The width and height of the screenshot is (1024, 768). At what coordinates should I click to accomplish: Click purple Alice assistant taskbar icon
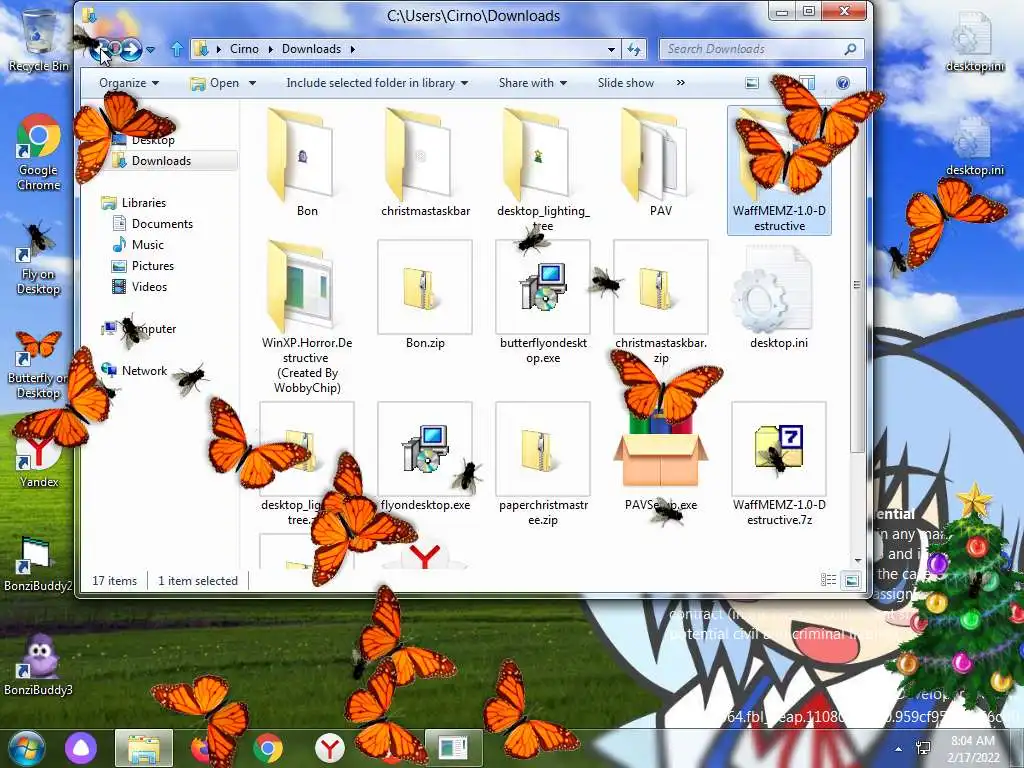(x=80, y=748)
